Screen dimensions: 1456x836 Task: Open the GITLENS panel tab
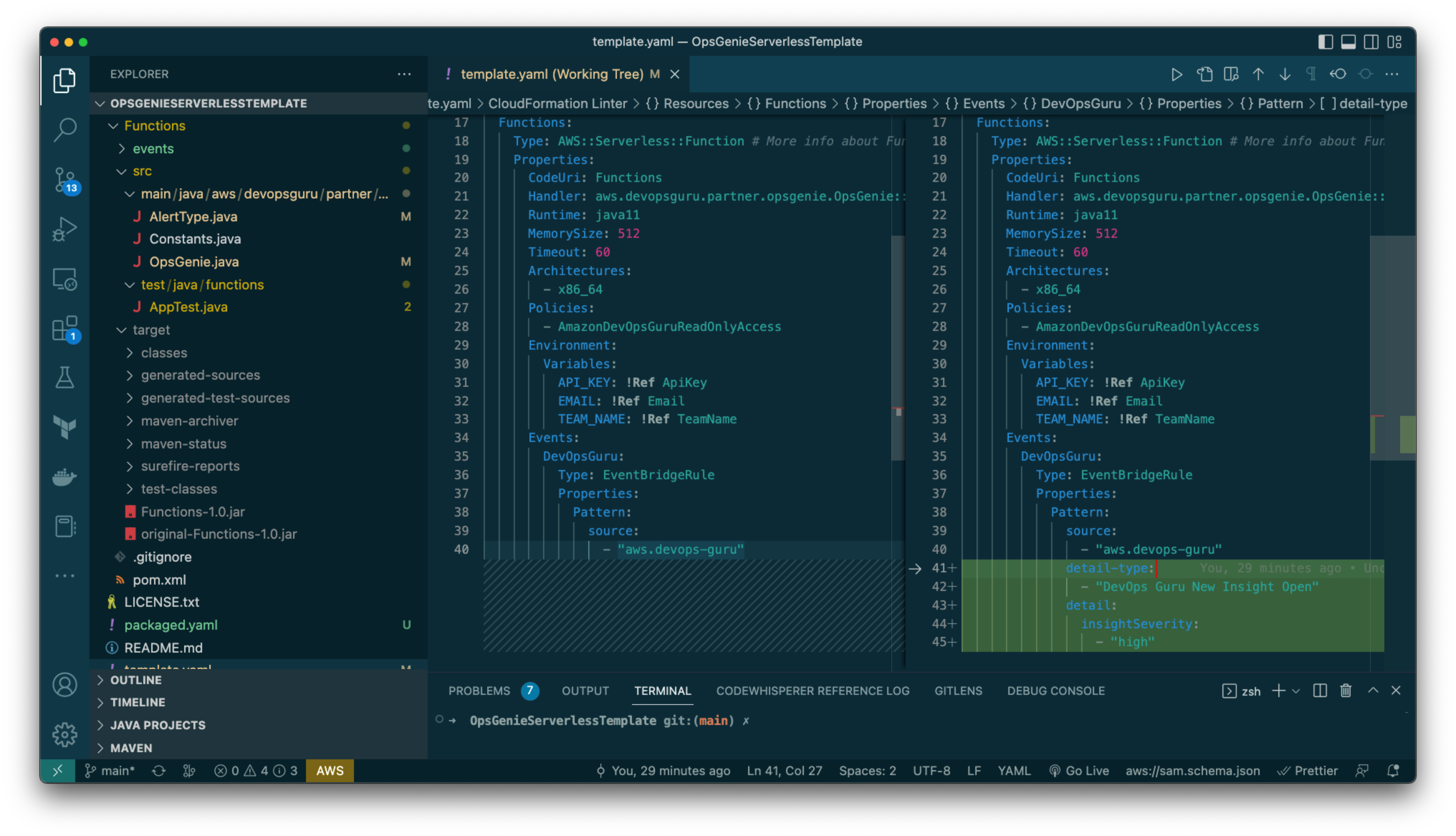(x=958, y=691)
